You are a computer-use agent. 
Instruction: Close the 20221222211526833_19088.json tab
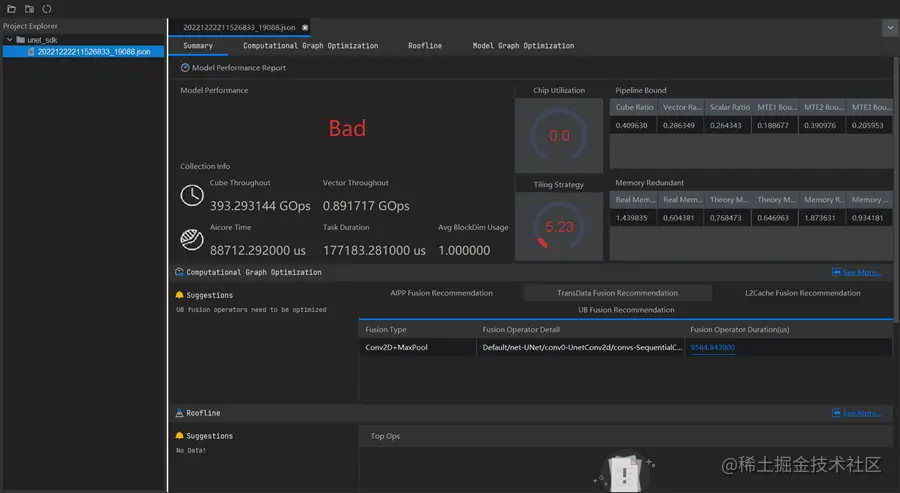305,28
